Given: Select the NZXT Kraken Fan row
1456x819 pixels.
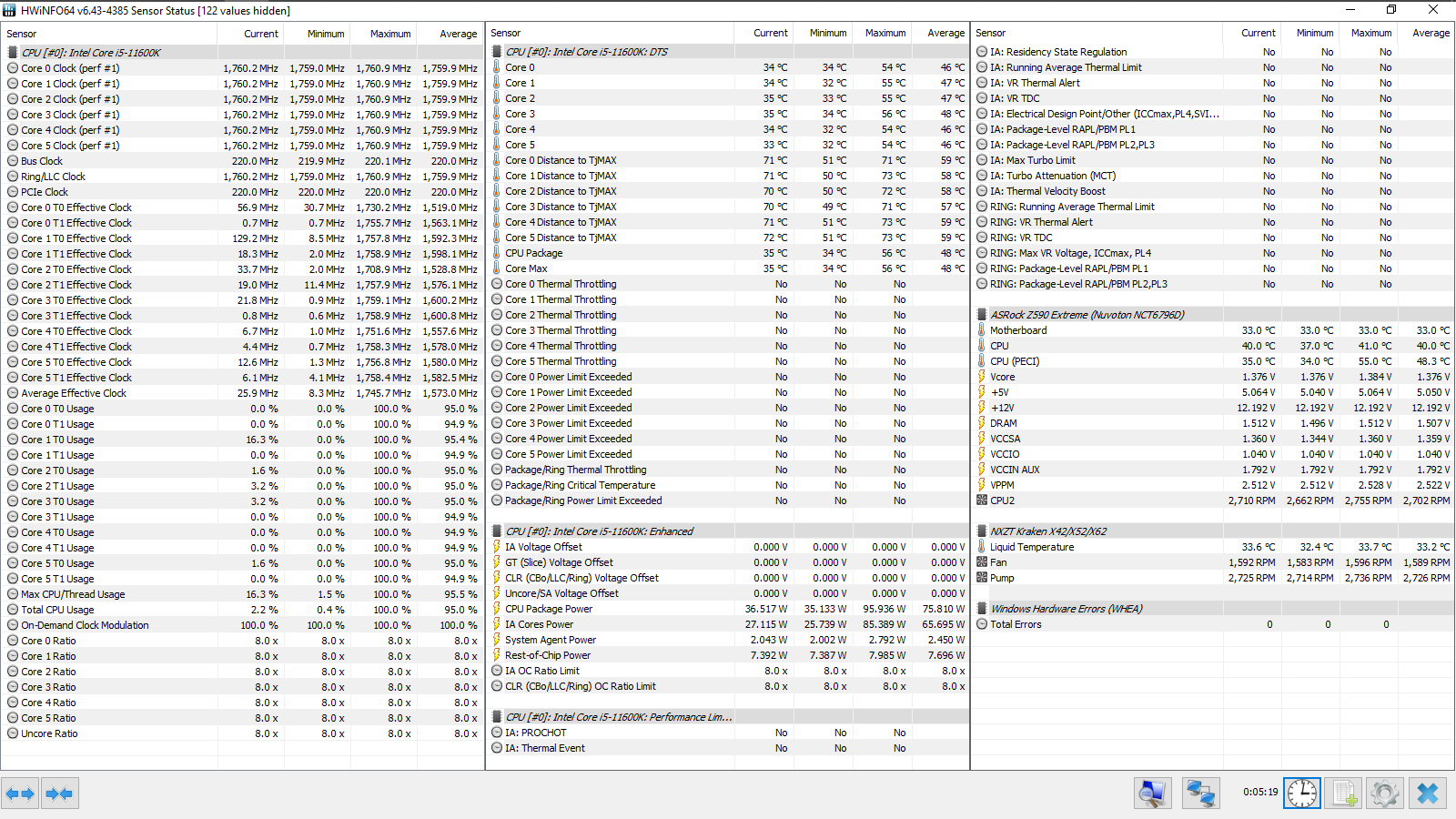Looking at the screenshot, I should (1213, 562).
